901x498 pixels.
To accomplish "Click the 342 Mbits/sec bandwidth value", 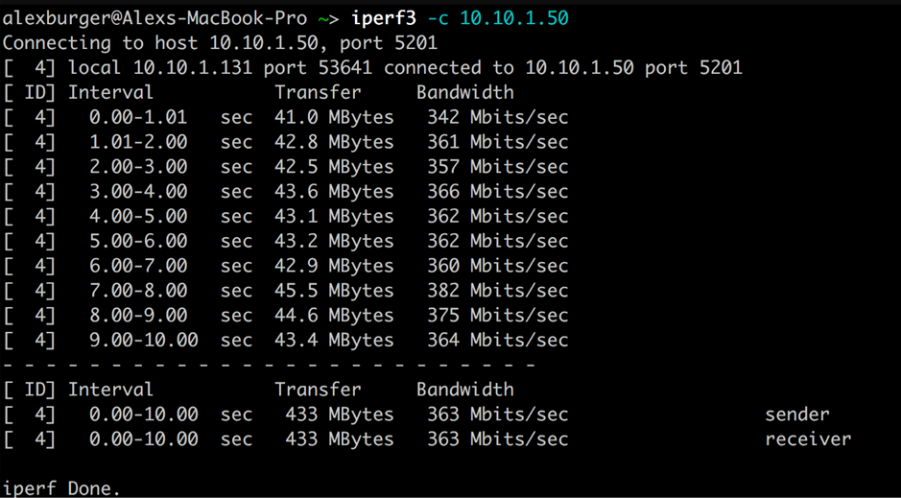I will tap(492, 118).
